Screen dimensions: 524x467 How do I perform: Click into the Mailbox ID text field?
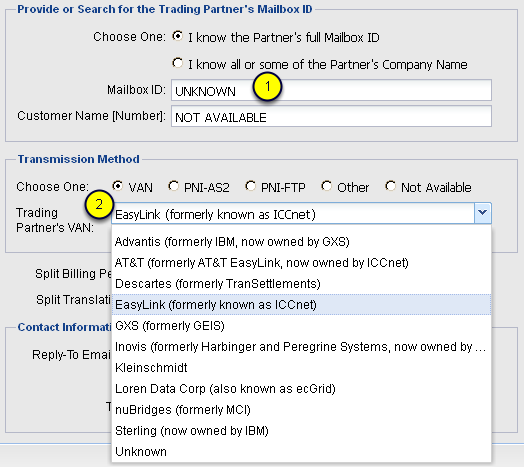click(331, 90)
